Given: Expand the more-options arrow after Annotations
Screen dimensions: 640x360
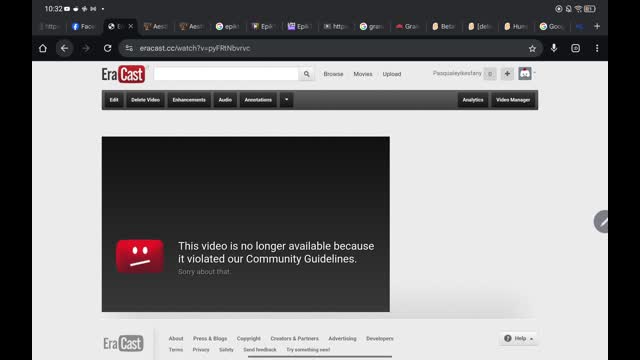Looking at the screenshot, I should click(x=287, y=100).
